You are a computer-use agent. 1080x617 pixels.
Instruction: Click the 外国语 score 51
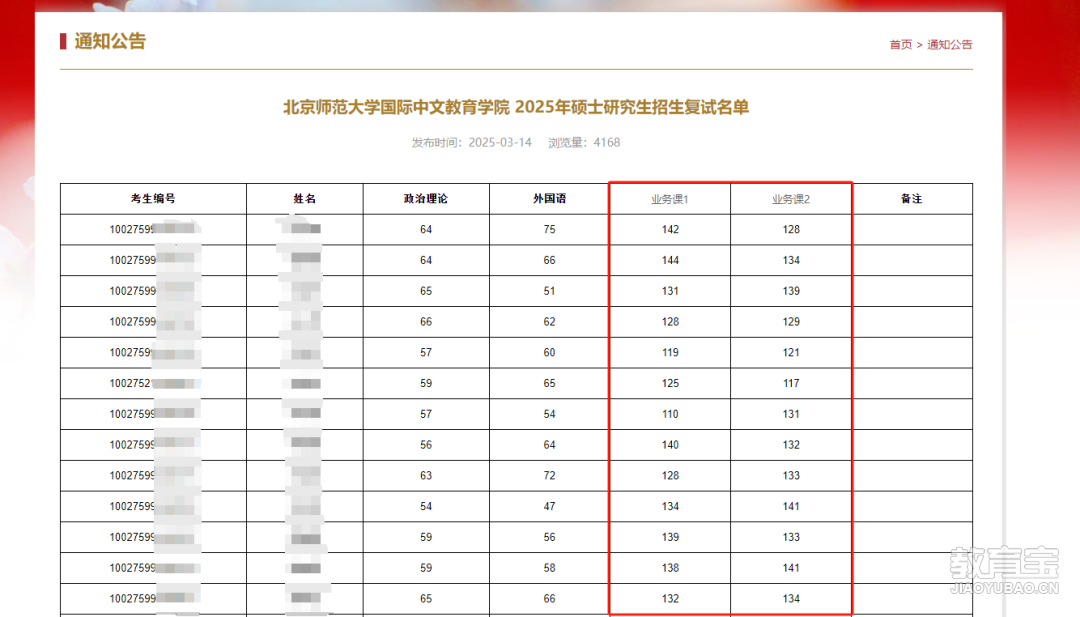pyautogui.click(x=549, y=291)
